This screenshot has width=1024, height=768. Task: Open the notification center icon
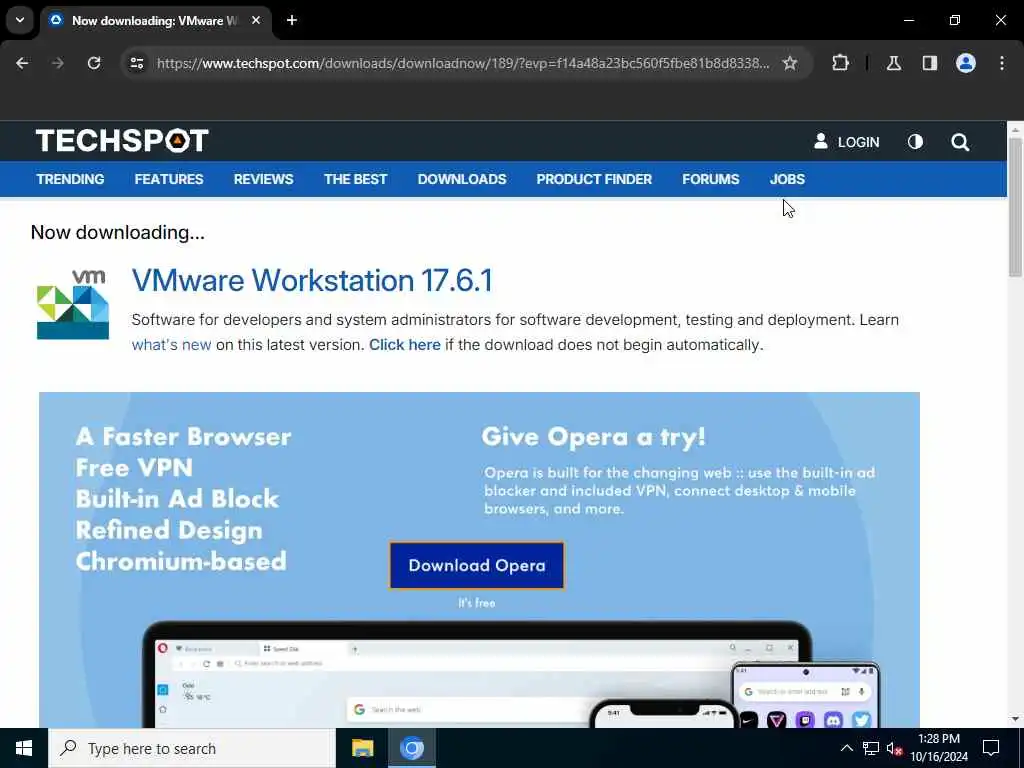point(991,748)
